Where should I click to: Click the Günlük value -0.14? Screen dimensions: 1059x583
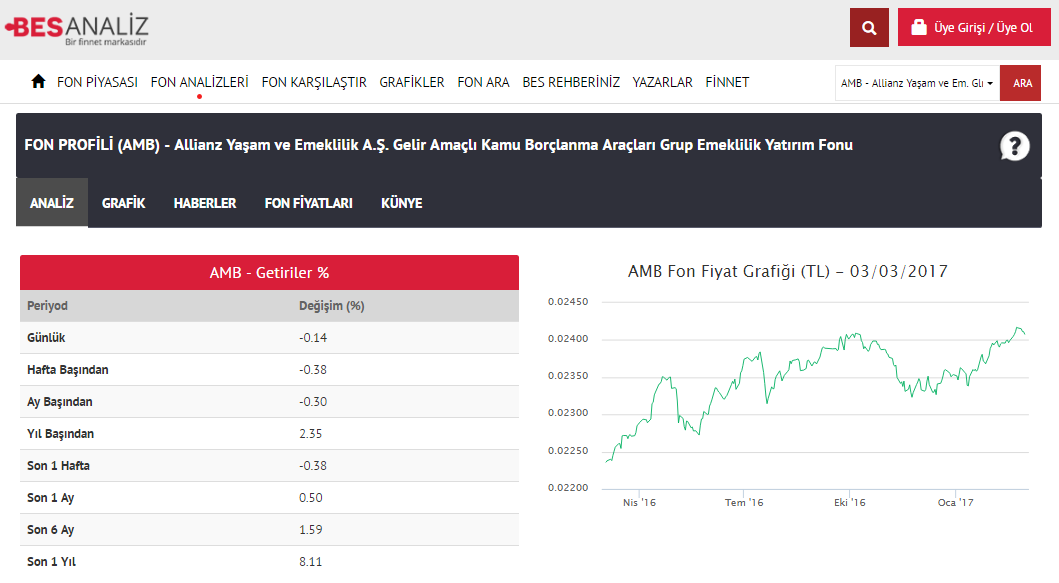coord(313,338)
